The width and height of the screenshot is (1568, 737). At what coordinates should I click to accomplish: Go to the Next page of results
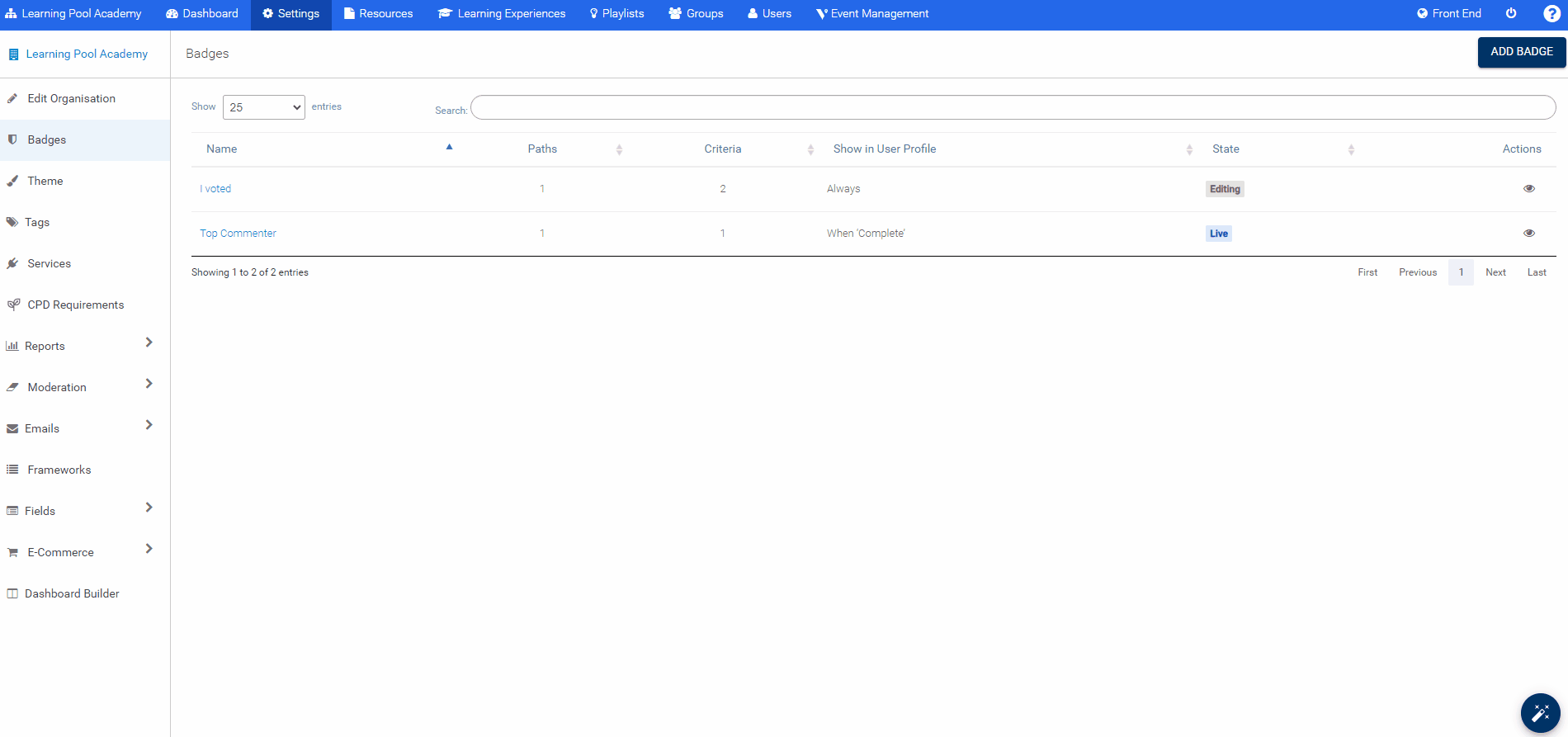[x=1495, y=272]
